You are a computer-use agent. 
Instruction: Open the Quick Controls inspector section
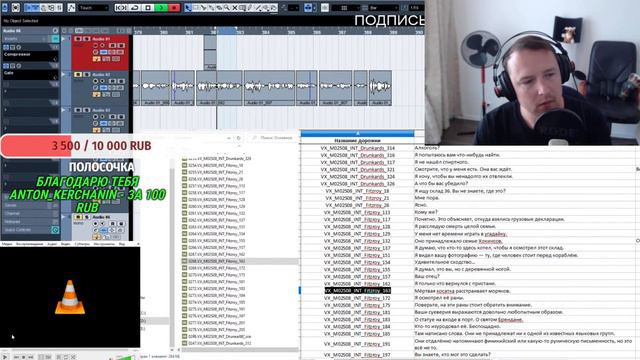pyautogui.click(x=30, y=230)
